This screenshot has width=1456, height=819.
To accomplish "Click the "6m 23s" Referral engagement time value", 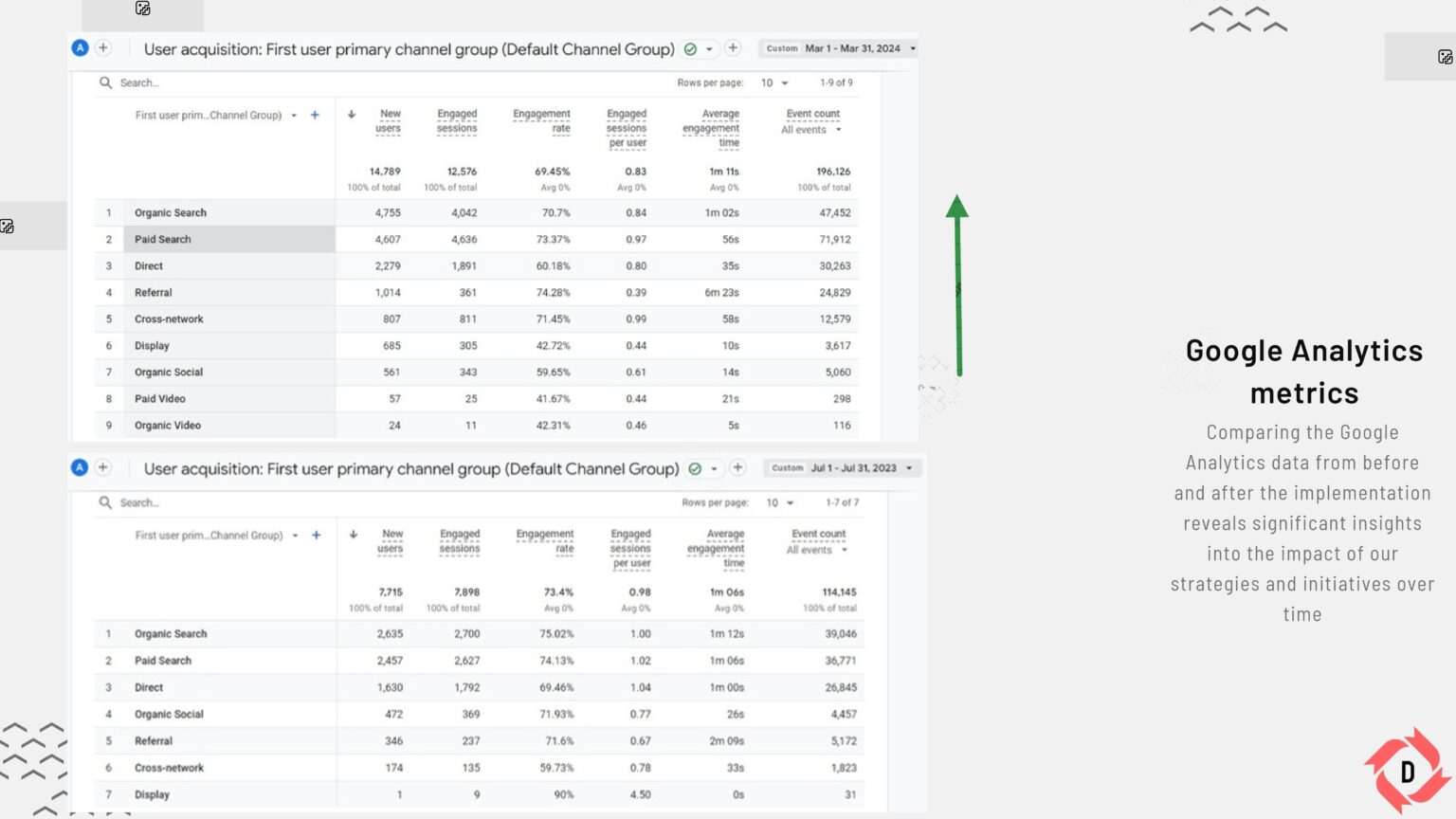I will click(x=721, y=293).
